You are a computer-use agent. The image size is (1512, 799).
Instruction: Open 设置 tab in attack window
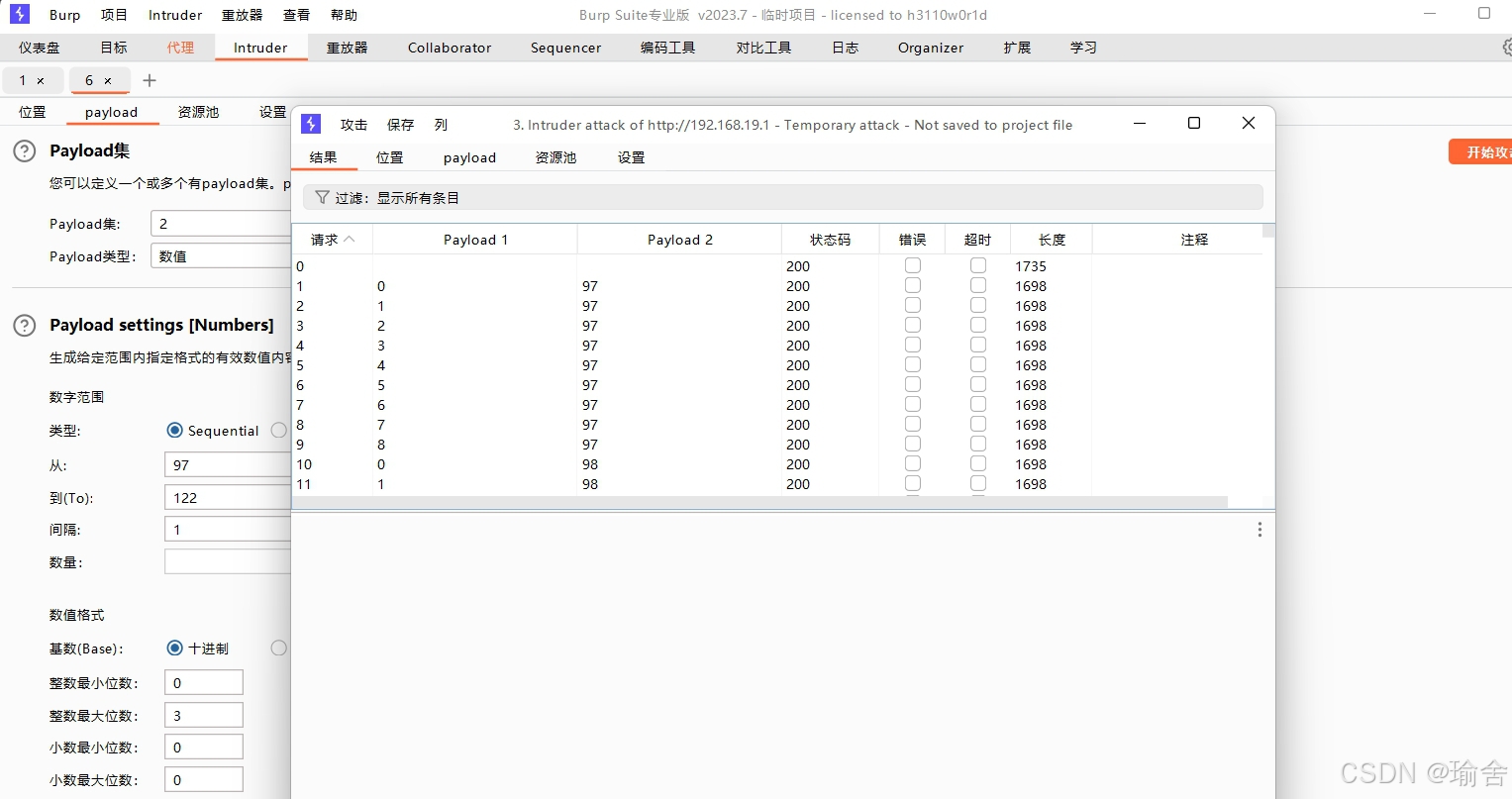point(631,157)
